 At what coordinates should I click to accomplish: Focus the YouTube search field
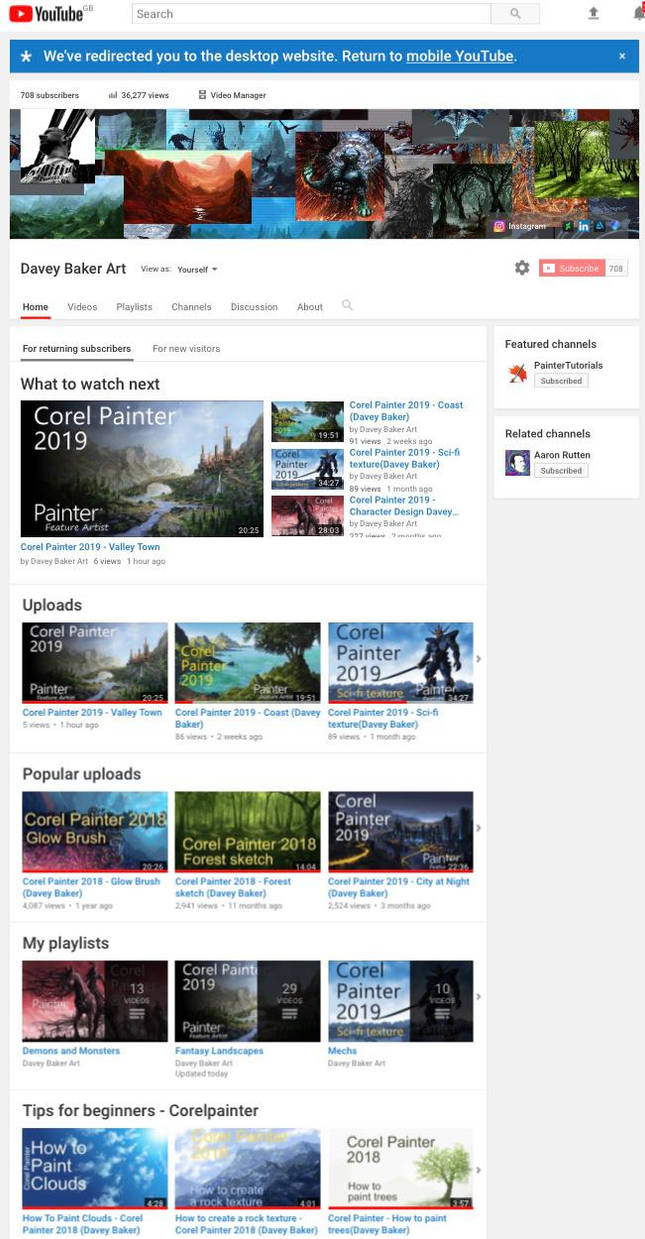[x=311, y=14]
